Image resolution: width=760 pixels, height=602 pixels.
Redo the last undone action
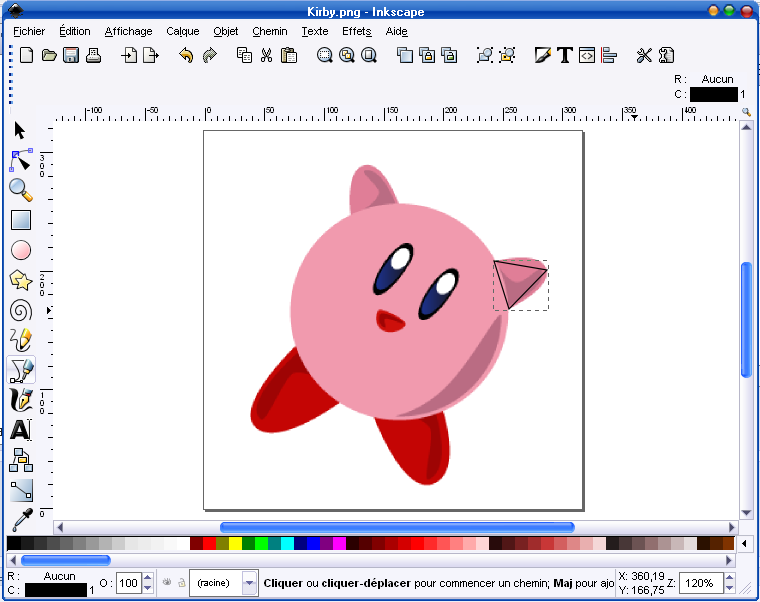pyautogui.click(x=209, y=55)
